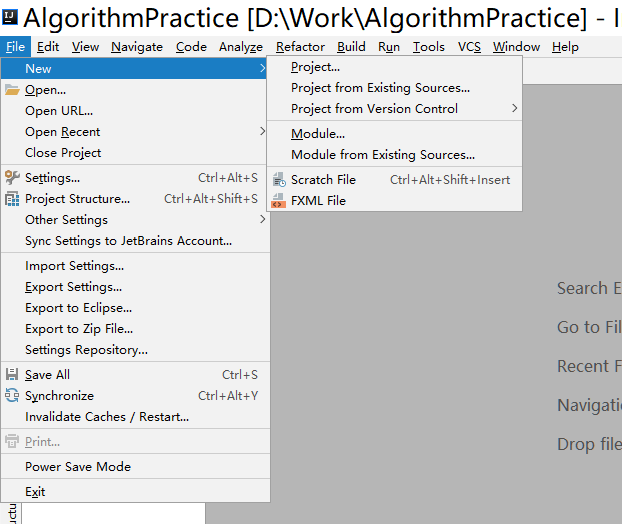The height and width of the screenshot is (524, 622).
Task: Click the FXML File icon
Action: tap(279, 201)
